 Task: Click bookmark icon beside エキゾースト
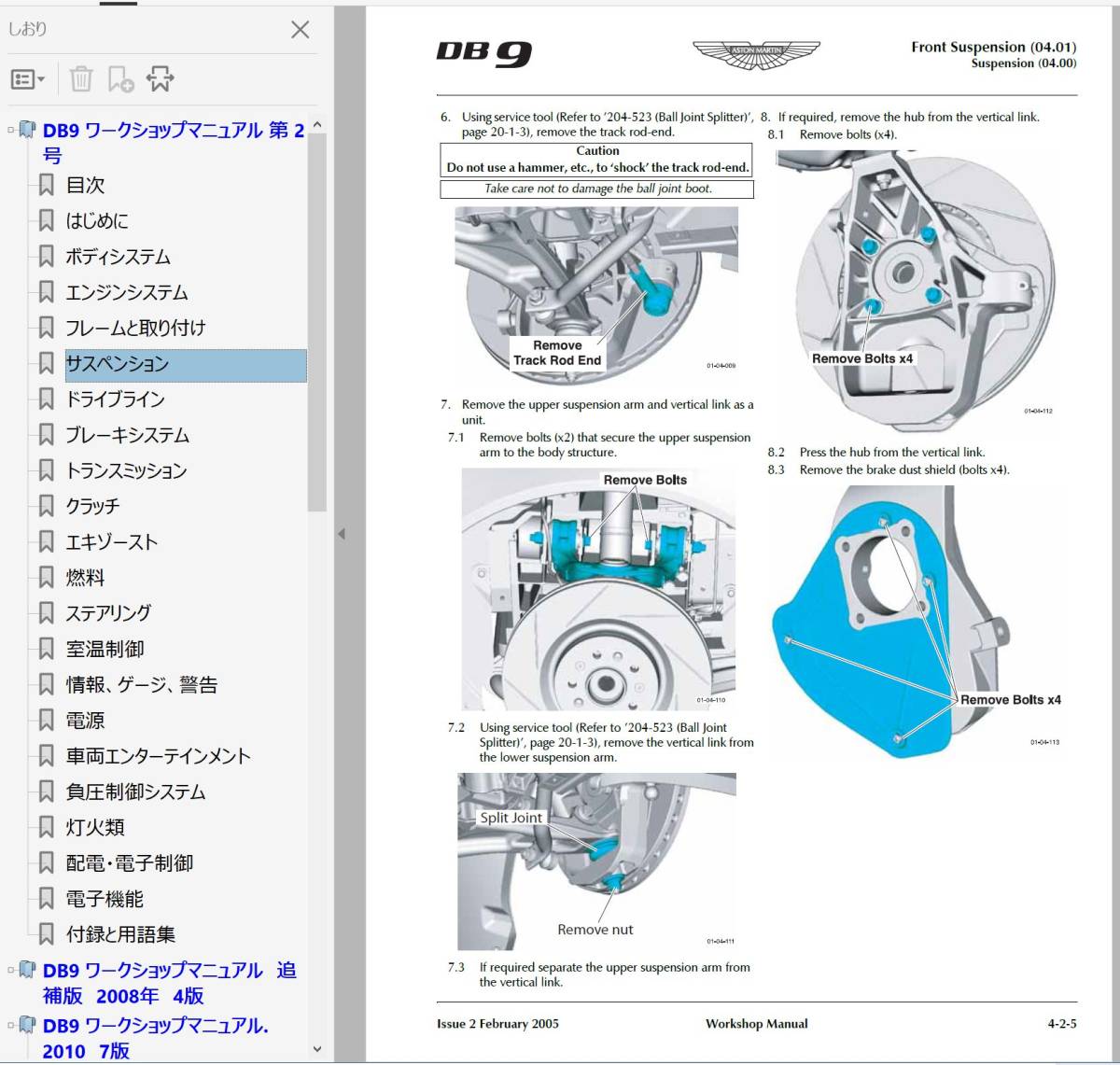[46, 541]
